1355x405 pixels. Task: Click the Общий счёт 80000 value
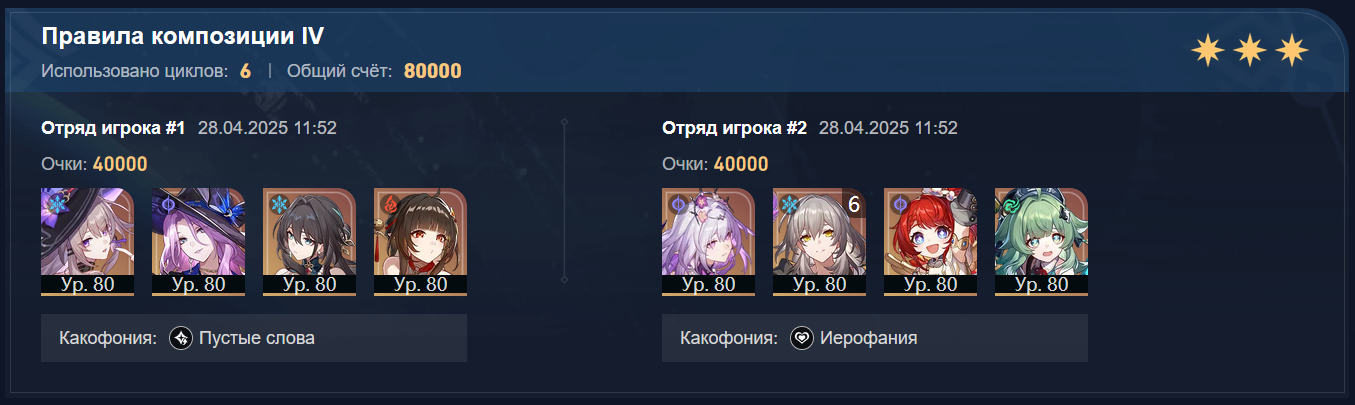[x=433, y=71]
